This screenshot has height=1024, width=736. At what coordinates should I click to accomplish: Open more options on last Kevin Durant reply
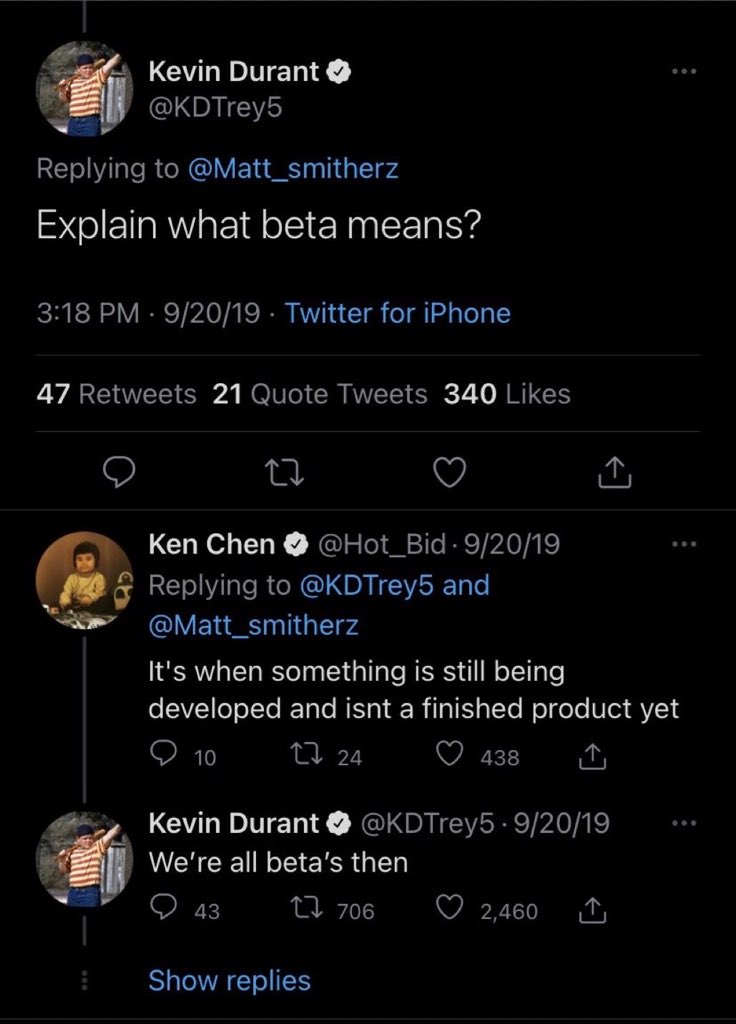tap(683, 824)
